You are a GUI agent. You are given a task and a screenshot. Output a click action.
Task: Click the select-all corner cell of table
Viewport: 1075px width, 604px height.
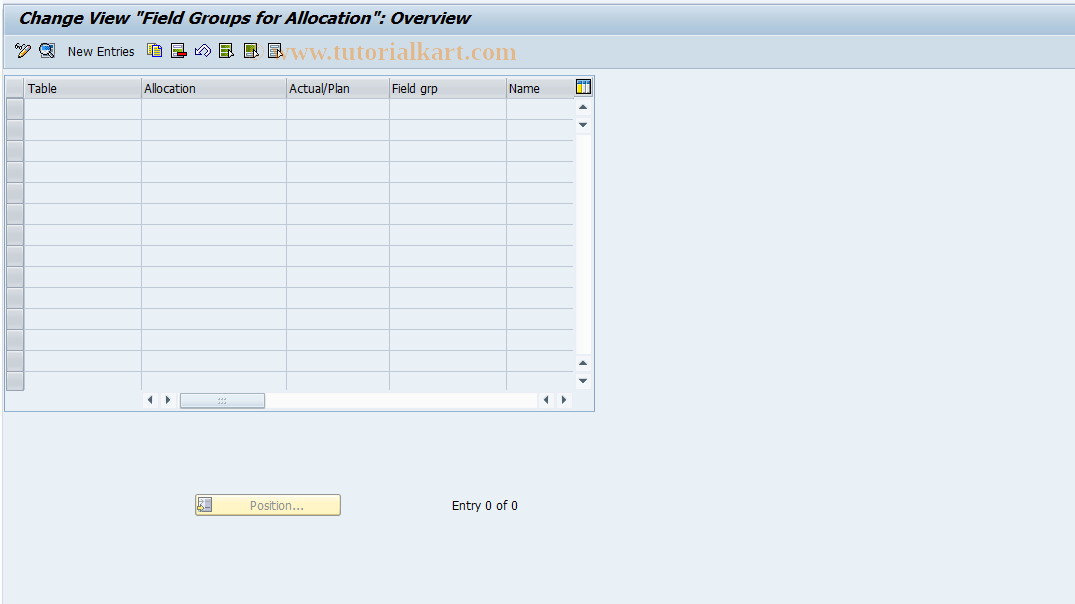(15, 88)
